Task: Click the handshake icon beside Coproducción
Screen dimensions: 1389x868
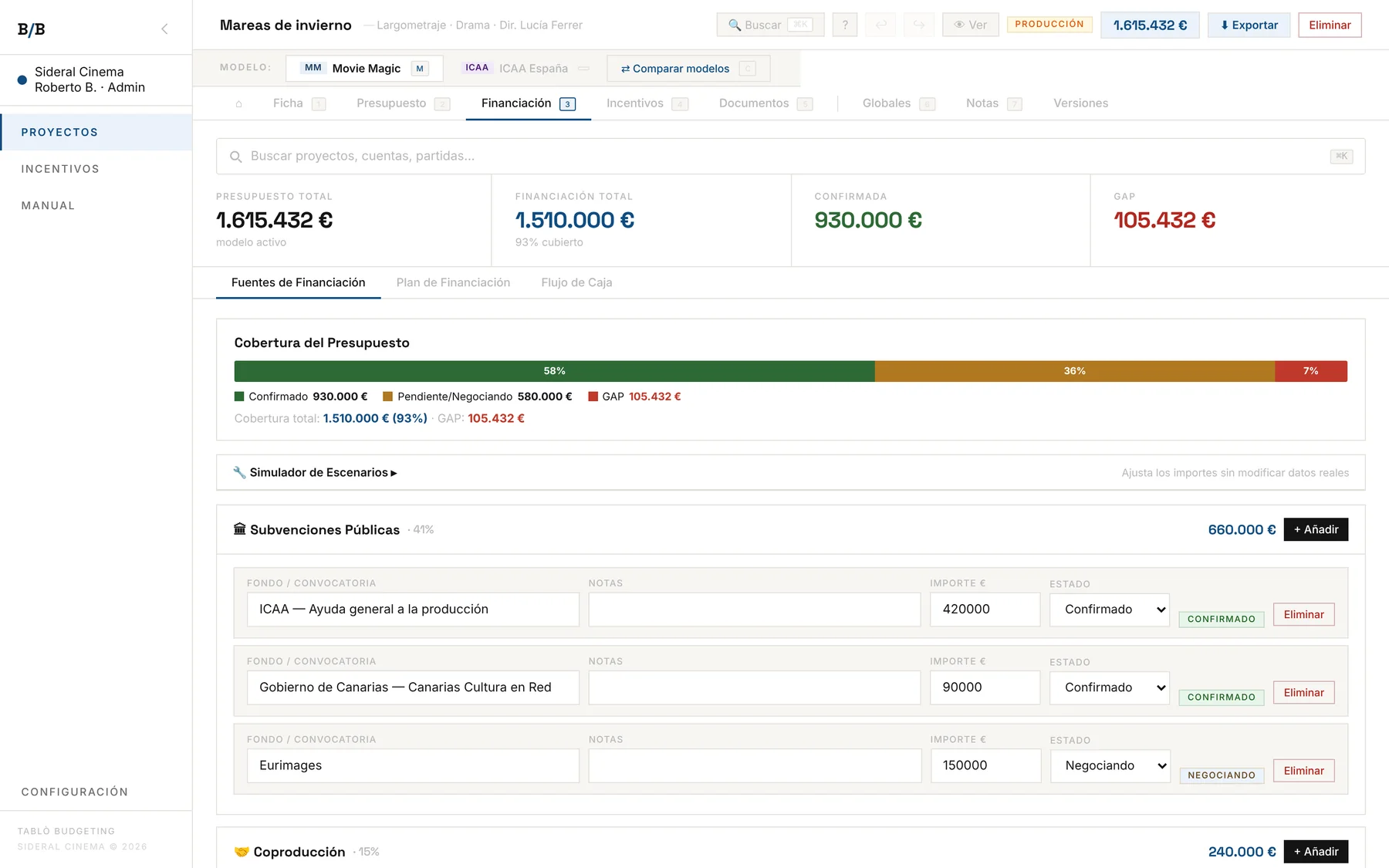Action: point(242,852)
